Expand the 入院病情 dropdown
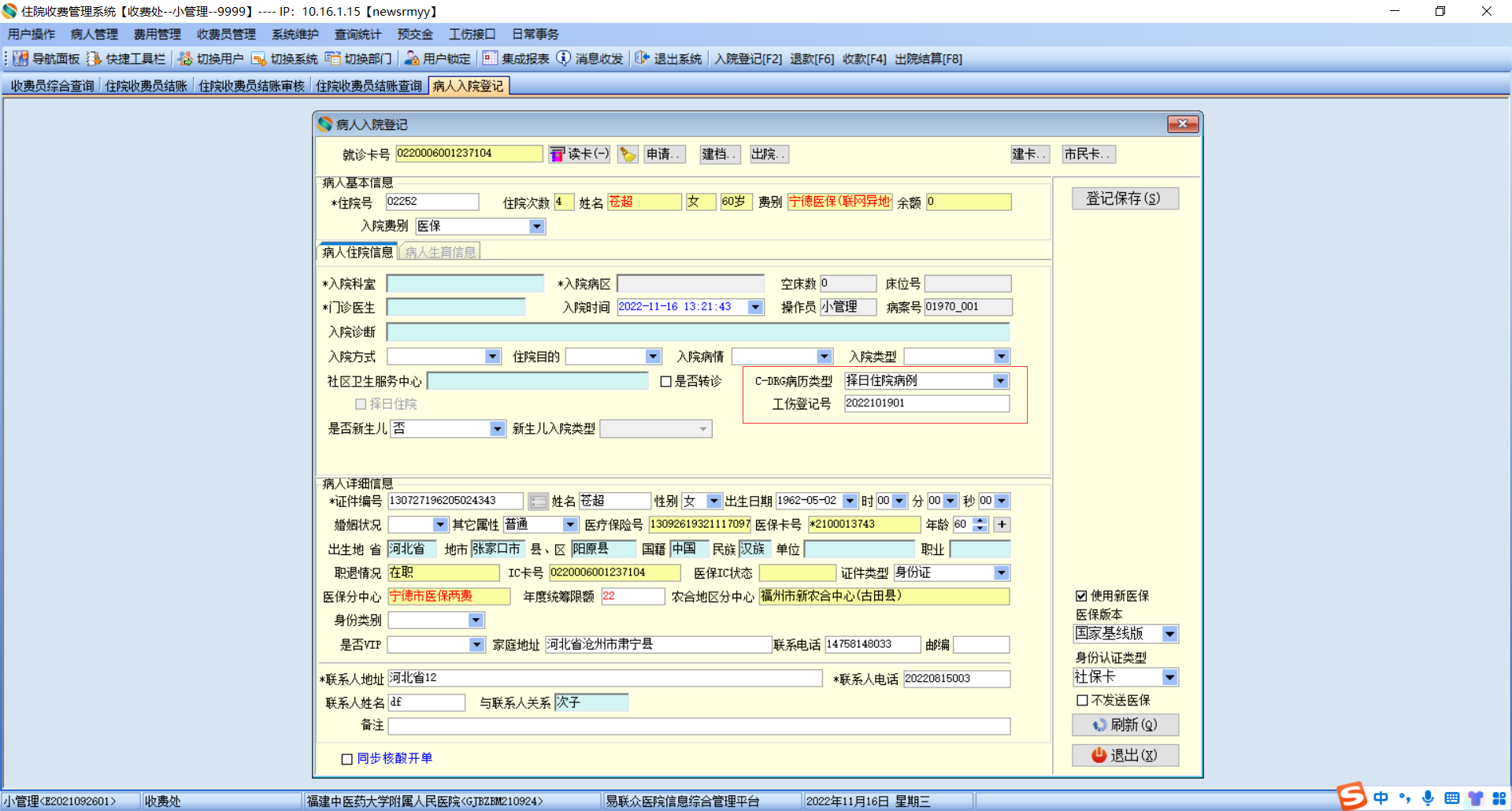The width and height of the screenshot is (1512, 811). 825,357
